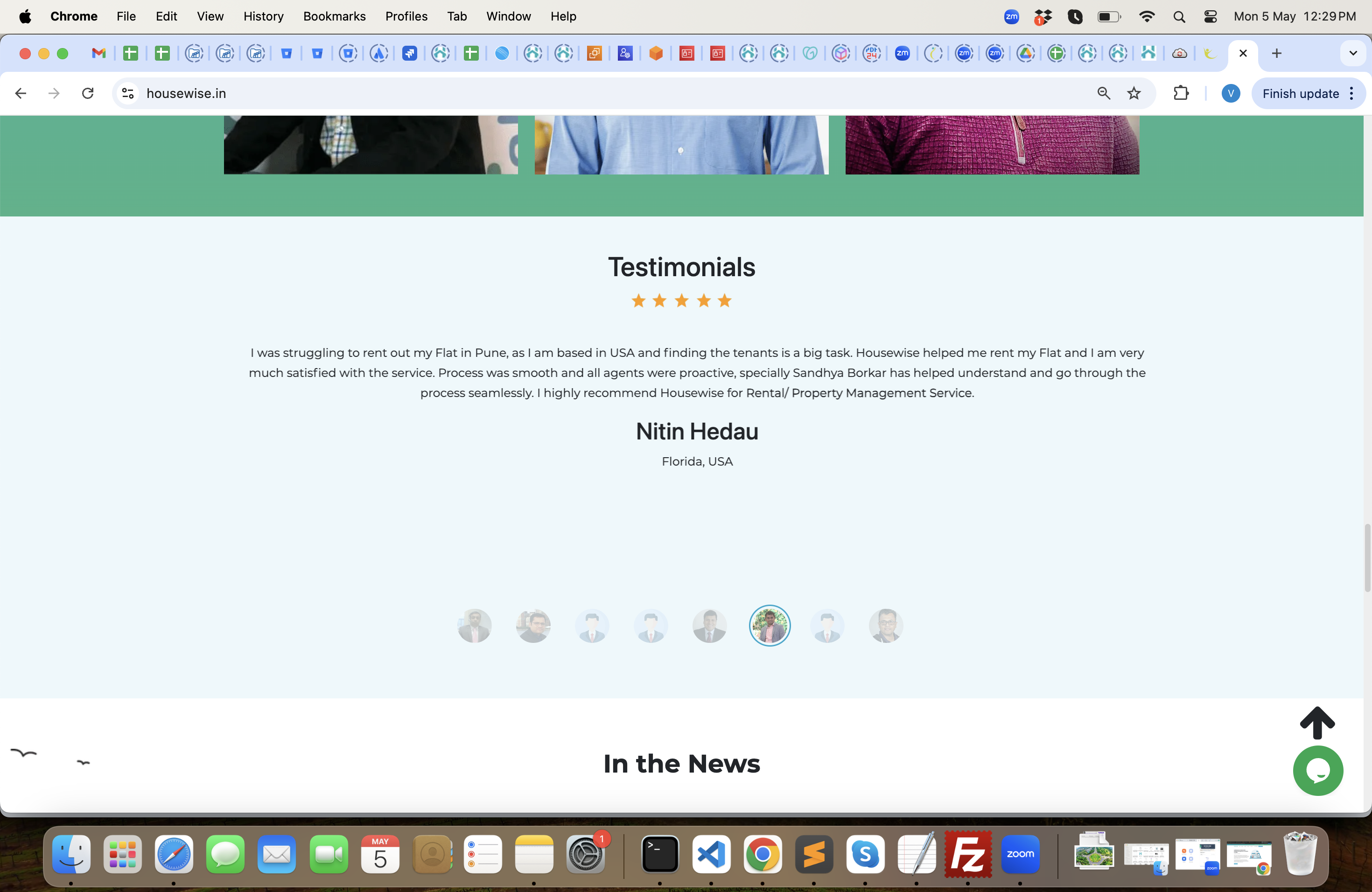Close the current active tab

coord(1243,54)
